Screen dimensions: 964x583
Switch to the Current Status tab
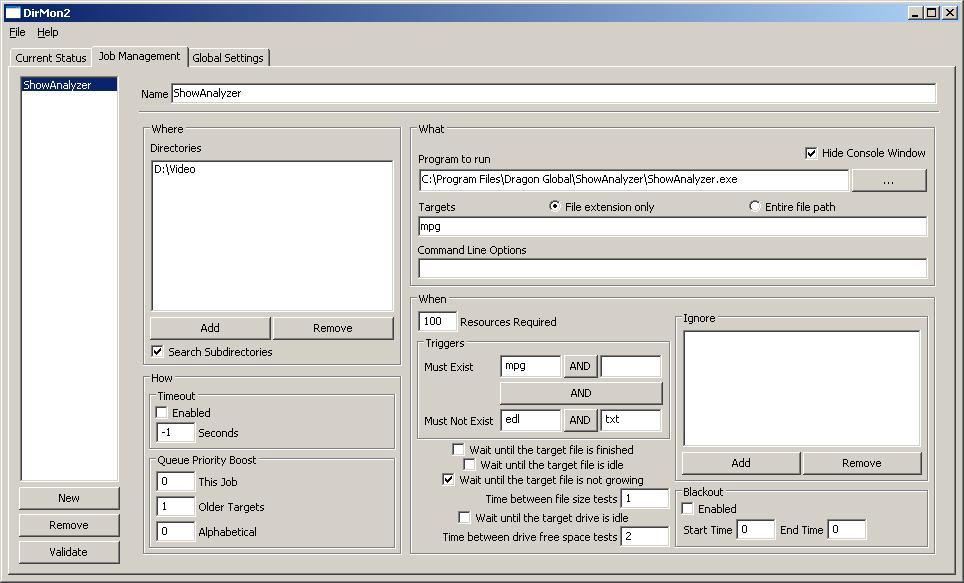(x=51, y=58)
